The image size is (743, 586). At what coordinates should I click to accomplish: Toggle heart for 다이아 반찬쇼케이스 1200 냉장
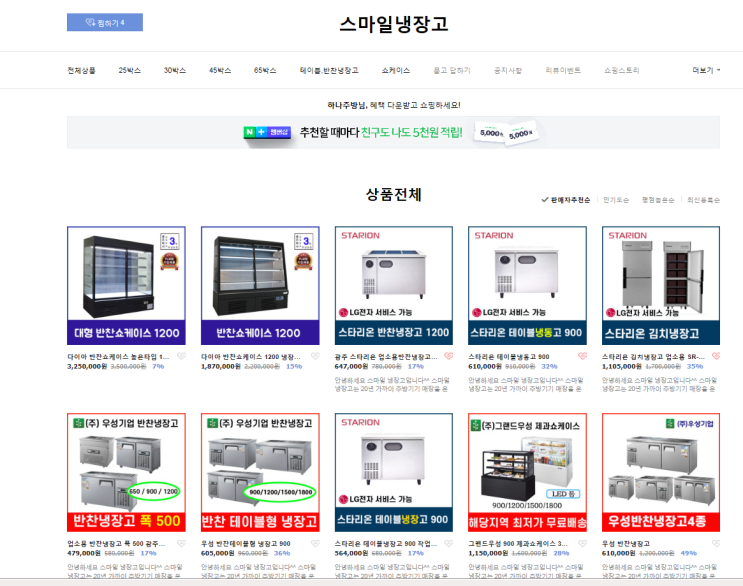point(315,356)
